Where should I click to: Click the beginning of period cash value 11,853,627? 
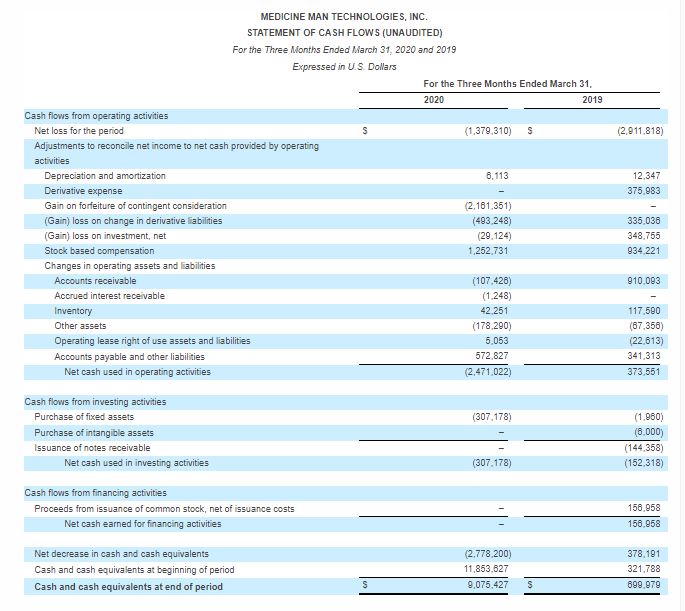(x=489, y=570)
